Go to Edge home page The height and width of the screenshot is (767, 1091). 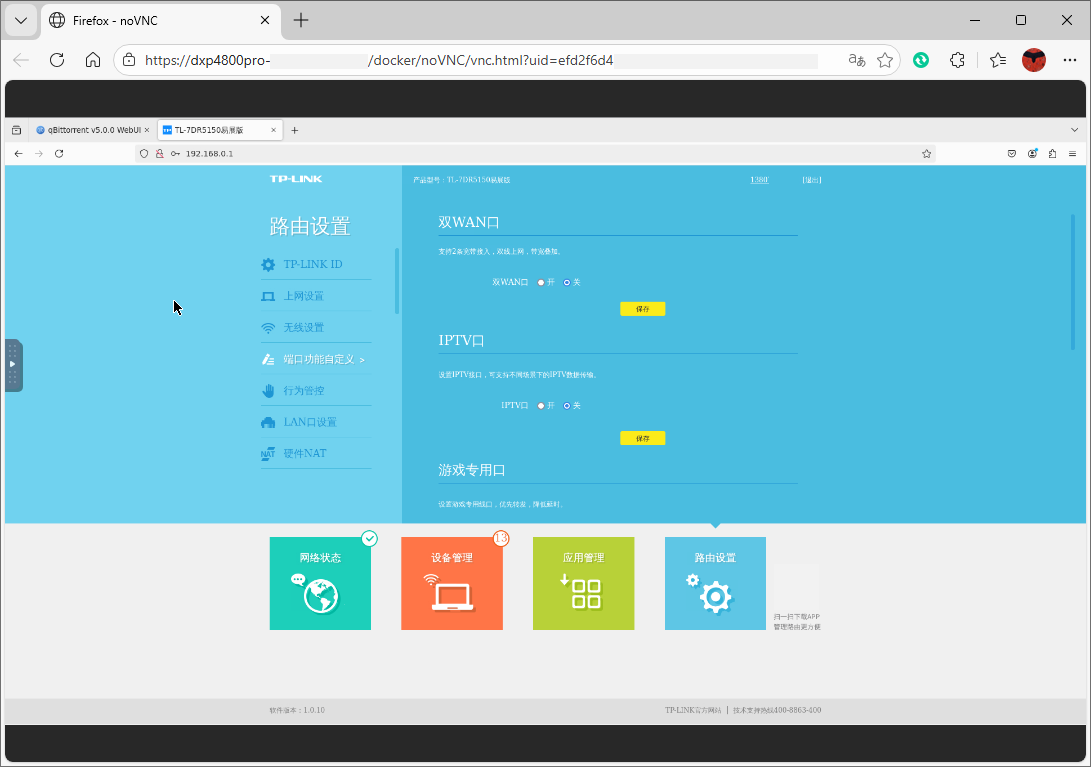[93, 60]
